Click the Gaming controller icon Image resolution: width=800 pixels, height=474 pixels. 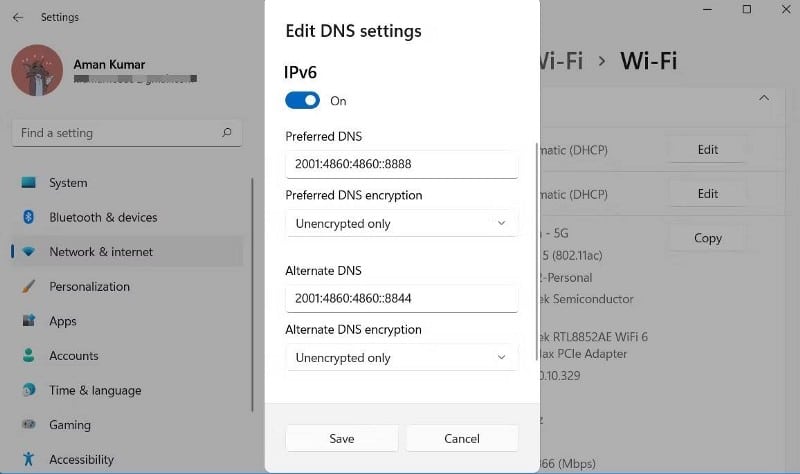(29, 424)
